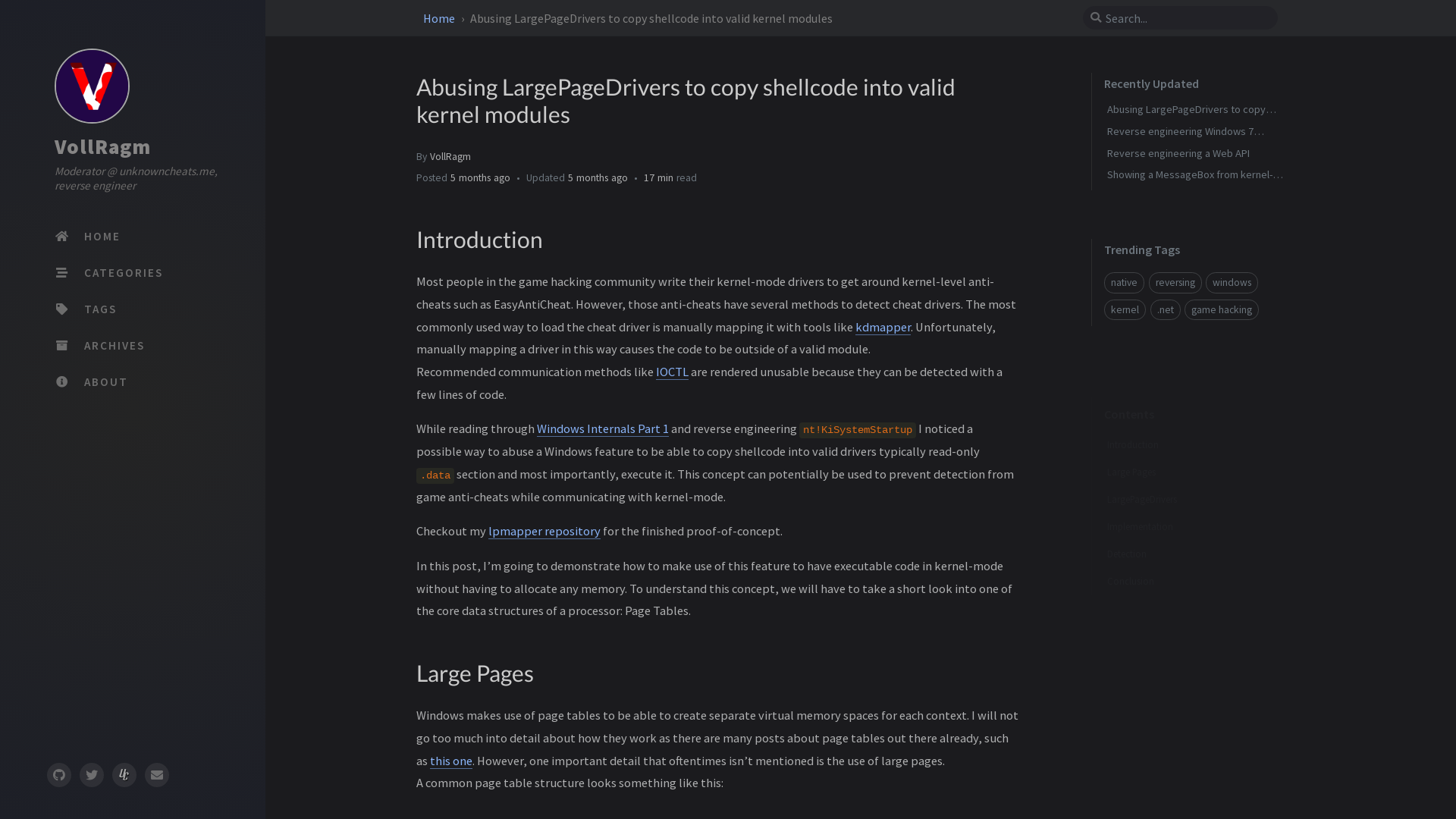
Task: Open the HOME sidebar menu item
Action: [133, 237]
